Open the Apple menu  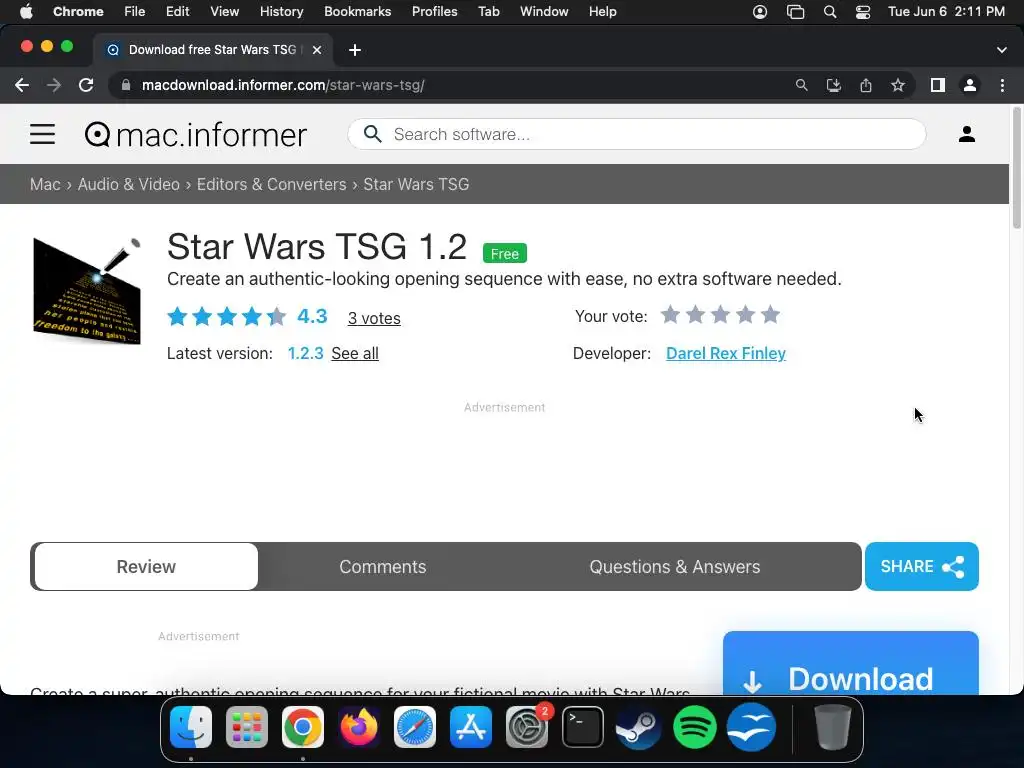[x=26, y=12]
